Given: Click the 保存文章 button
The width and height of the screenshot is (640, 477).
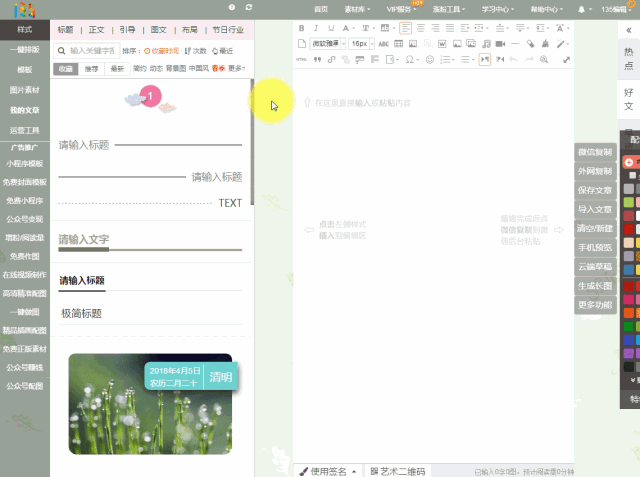Looking at the screenshot, I should (x=595, y=190).
